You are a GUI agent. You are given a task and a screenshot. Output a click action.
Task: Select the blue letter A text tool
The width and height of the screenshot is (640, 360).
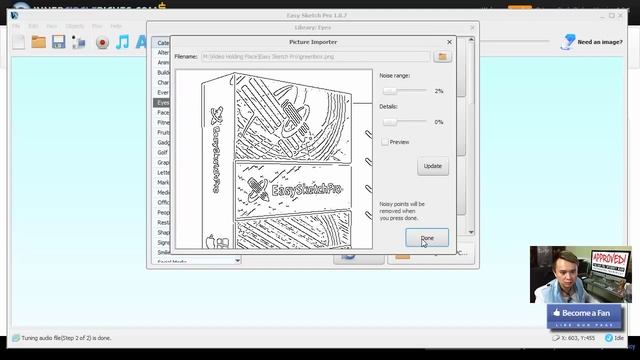[141, 42]
